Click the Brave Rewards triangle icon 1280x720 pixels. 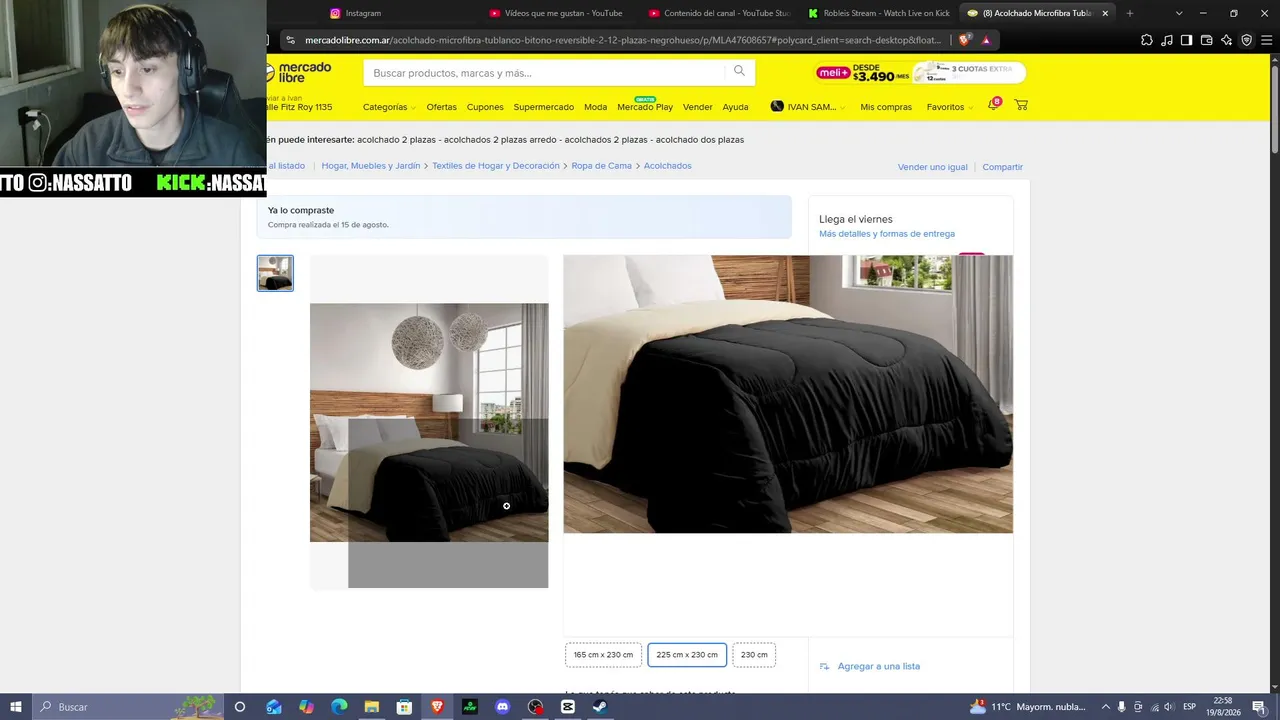(x=986, y=40)
